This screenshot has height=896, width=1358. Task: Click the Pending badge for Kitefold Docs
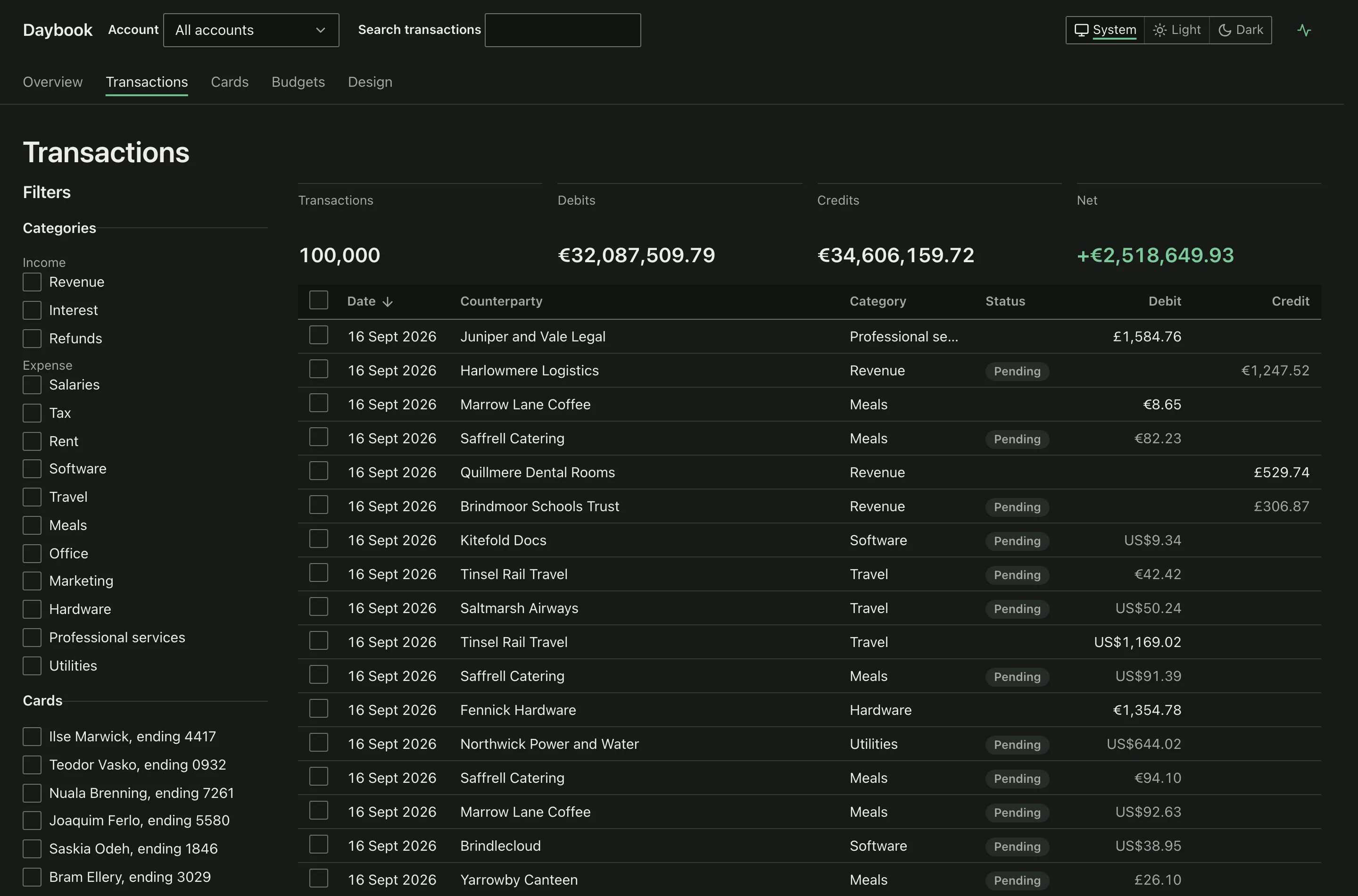[1017, 541]
